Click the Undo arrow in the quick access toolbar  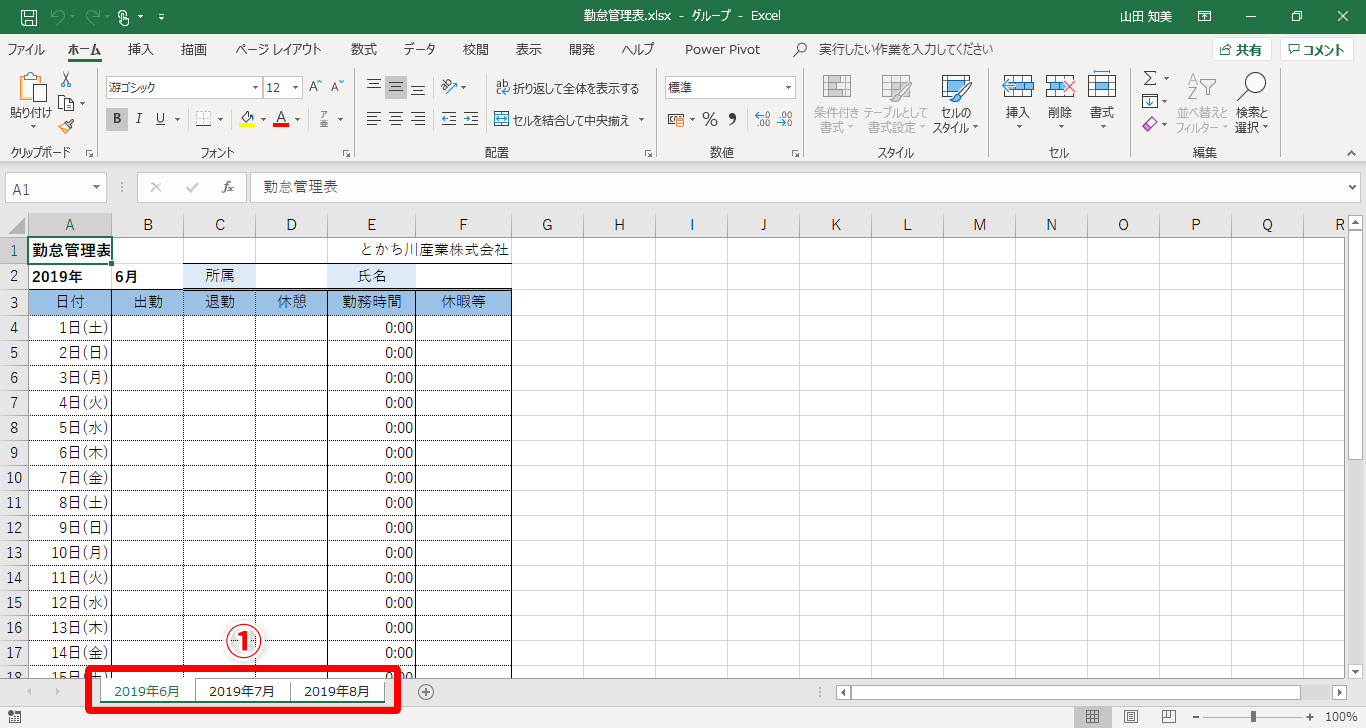pos(58,16)
